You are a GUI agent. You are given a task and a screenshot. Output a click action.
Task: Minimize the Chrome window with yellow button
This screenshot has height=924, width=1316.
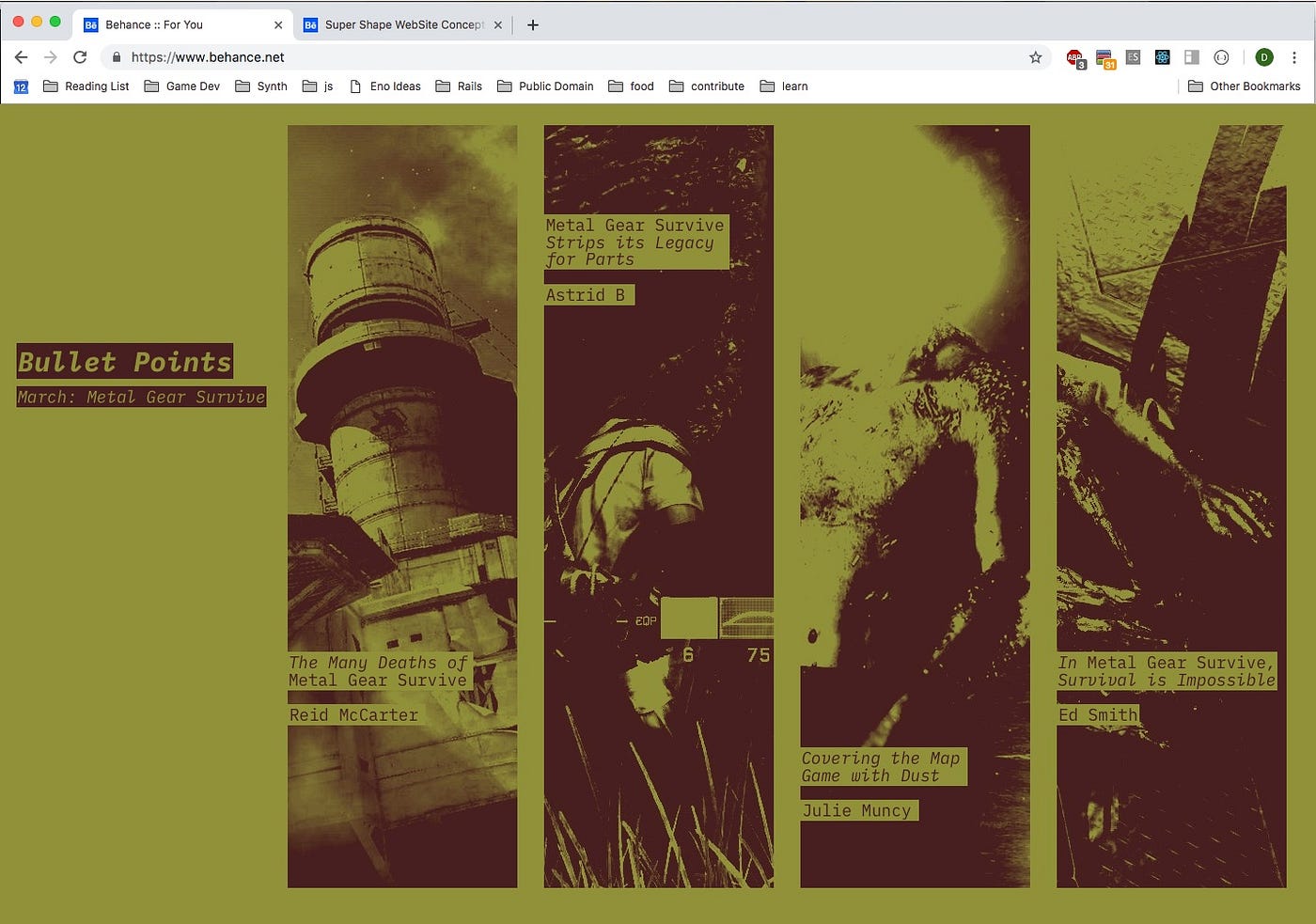(37, 21)
